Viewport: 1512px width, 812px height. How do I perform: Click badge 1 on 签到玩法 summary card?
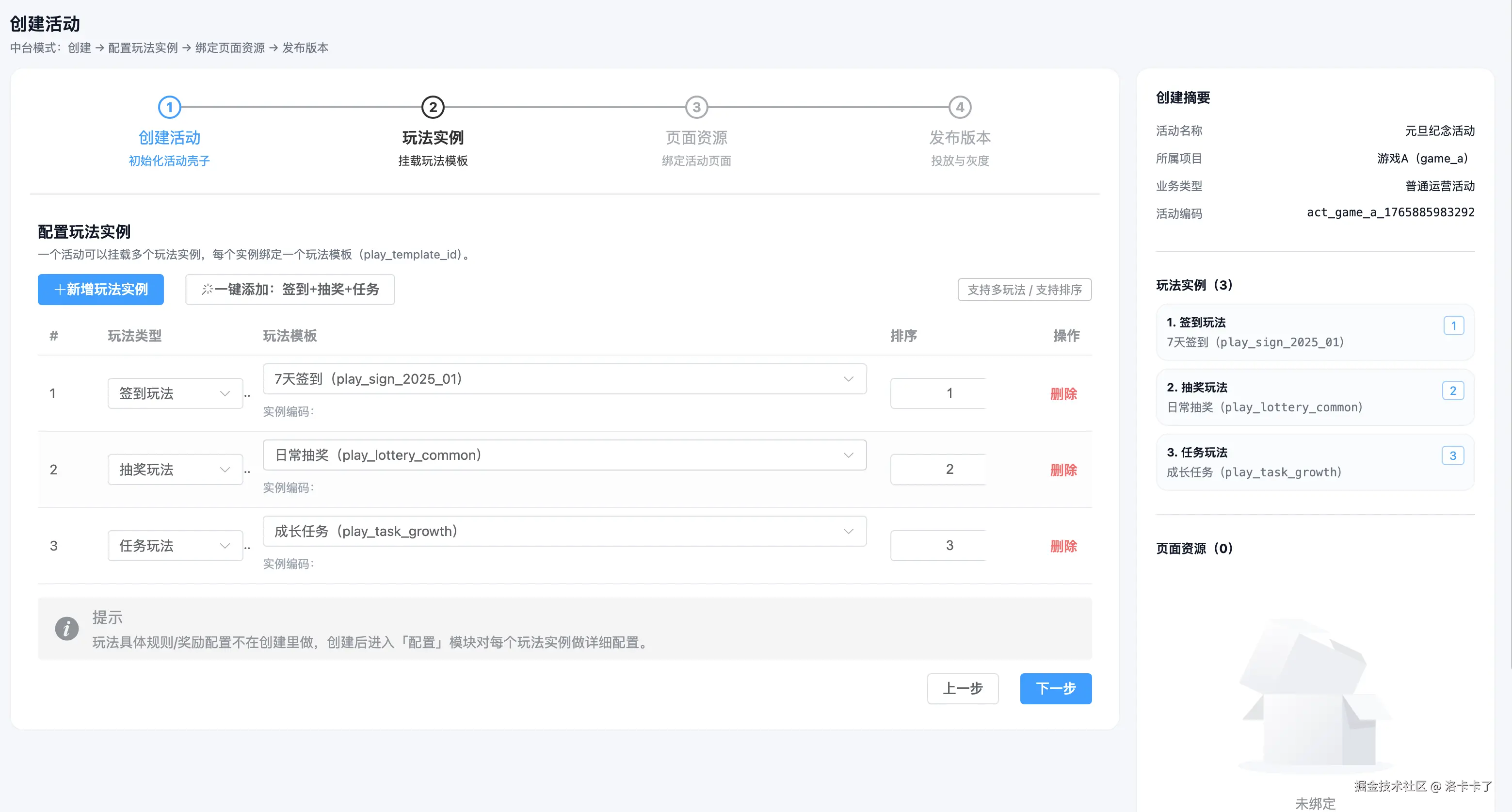(1453, 325)
